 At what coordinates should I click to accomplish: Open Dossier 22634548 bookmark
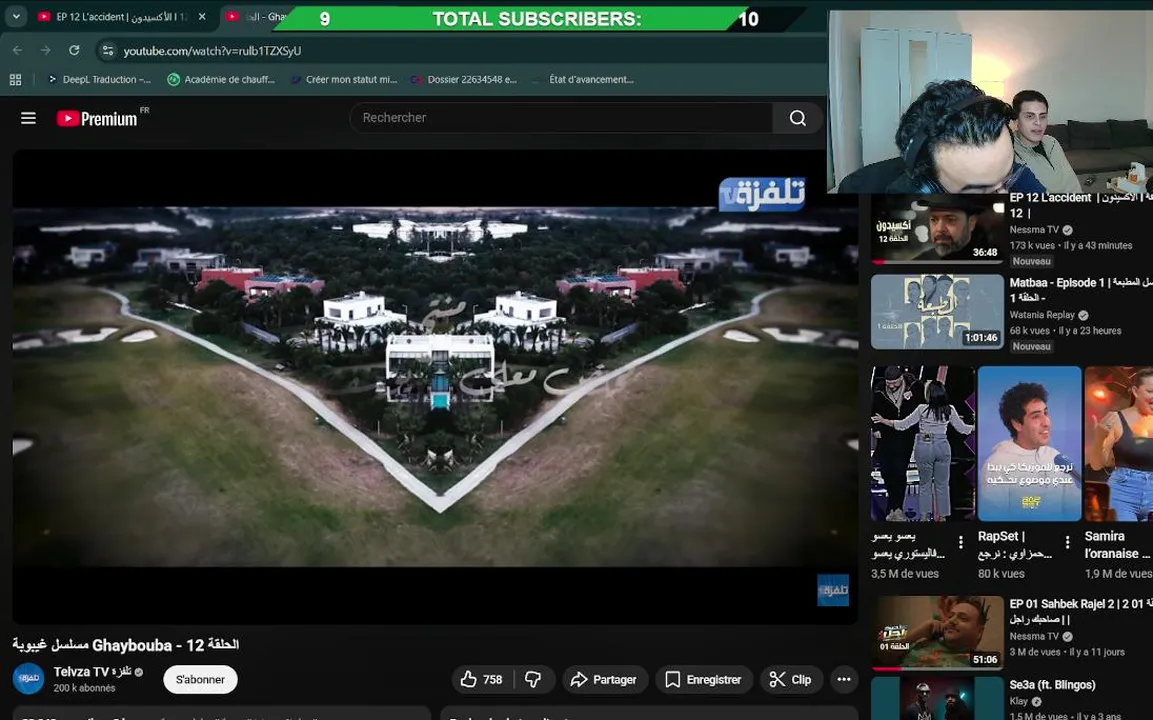pos(464,79)
